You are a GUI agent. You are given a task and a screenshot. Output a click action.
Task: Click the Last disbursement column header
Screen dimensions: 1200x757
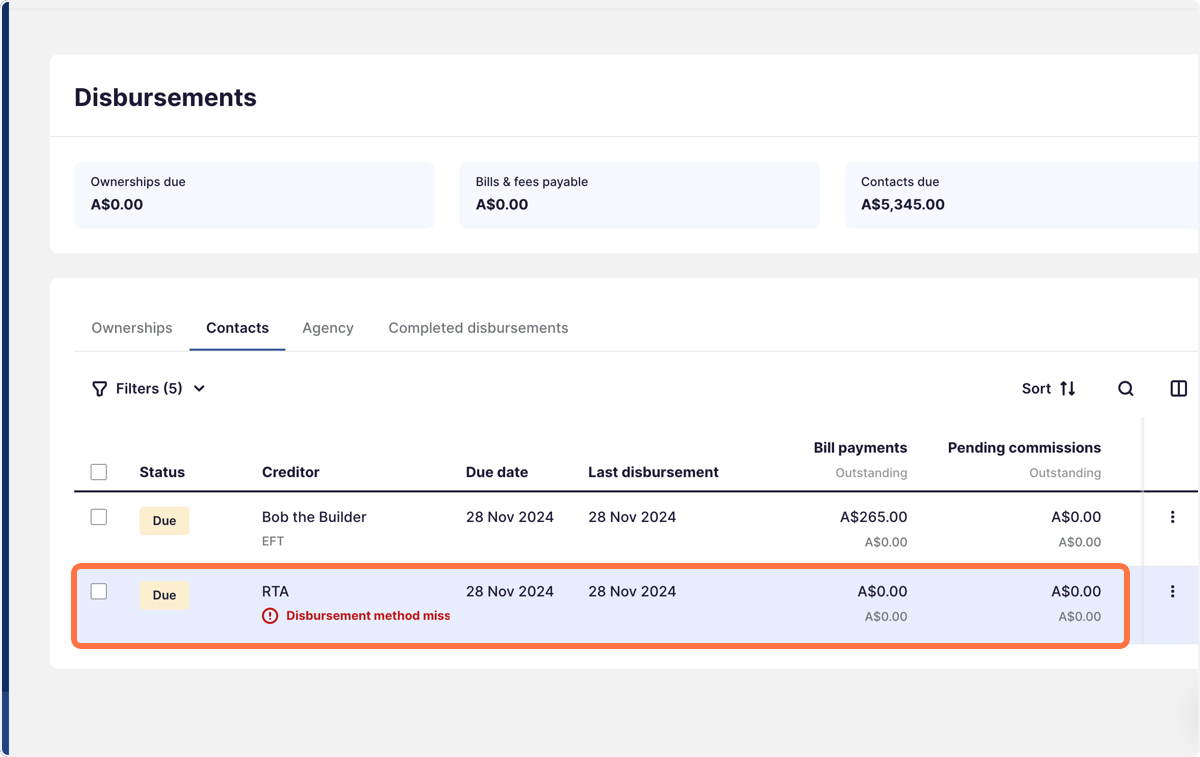click(x=653, y=472)
